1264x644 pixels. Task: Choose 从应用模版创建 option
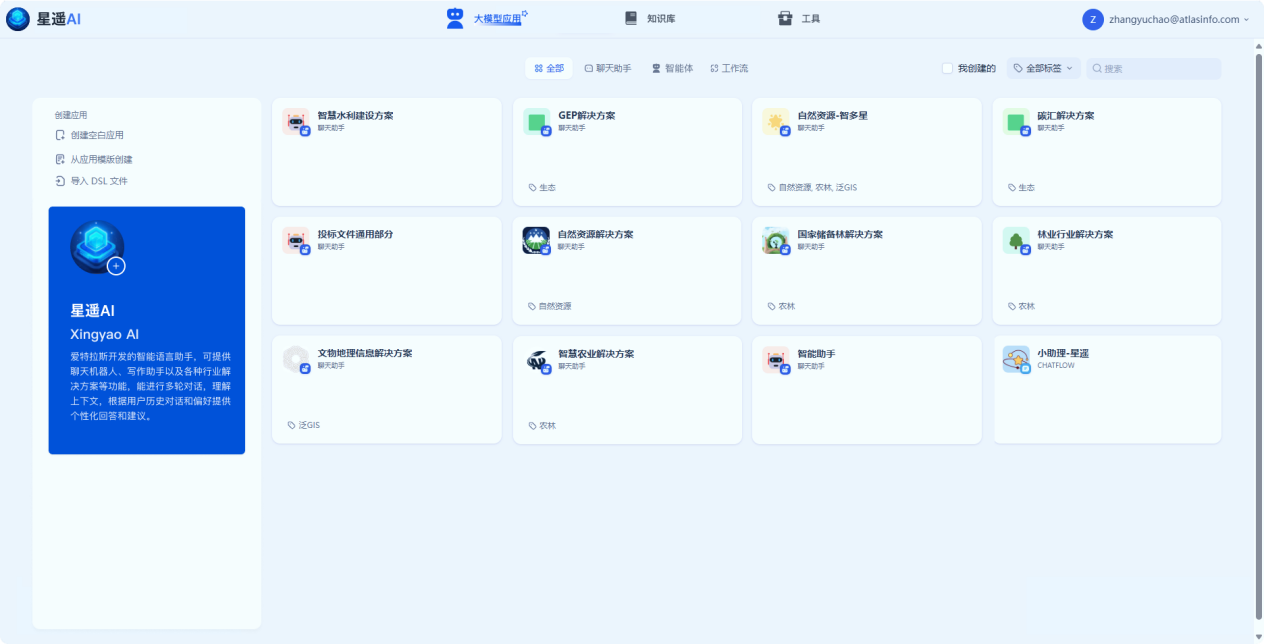click(x=100, y=159)
